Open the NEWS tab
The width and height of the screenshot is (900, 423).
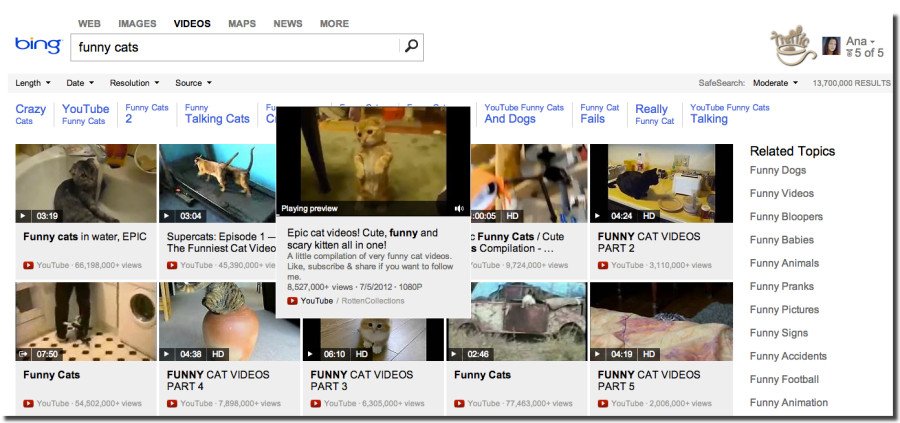click(x=288, y=24)
